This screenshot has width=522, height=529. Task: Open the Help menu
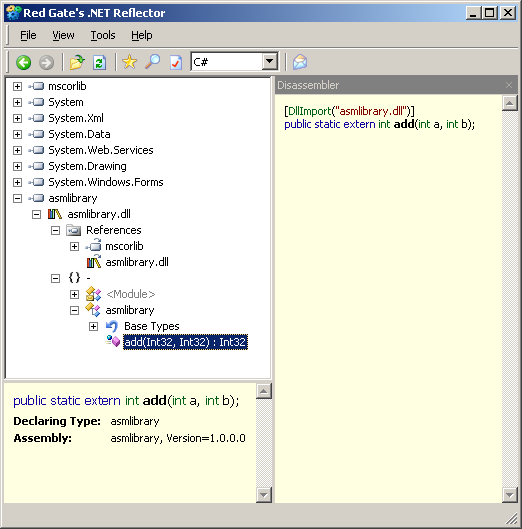[x=142, y=35]
